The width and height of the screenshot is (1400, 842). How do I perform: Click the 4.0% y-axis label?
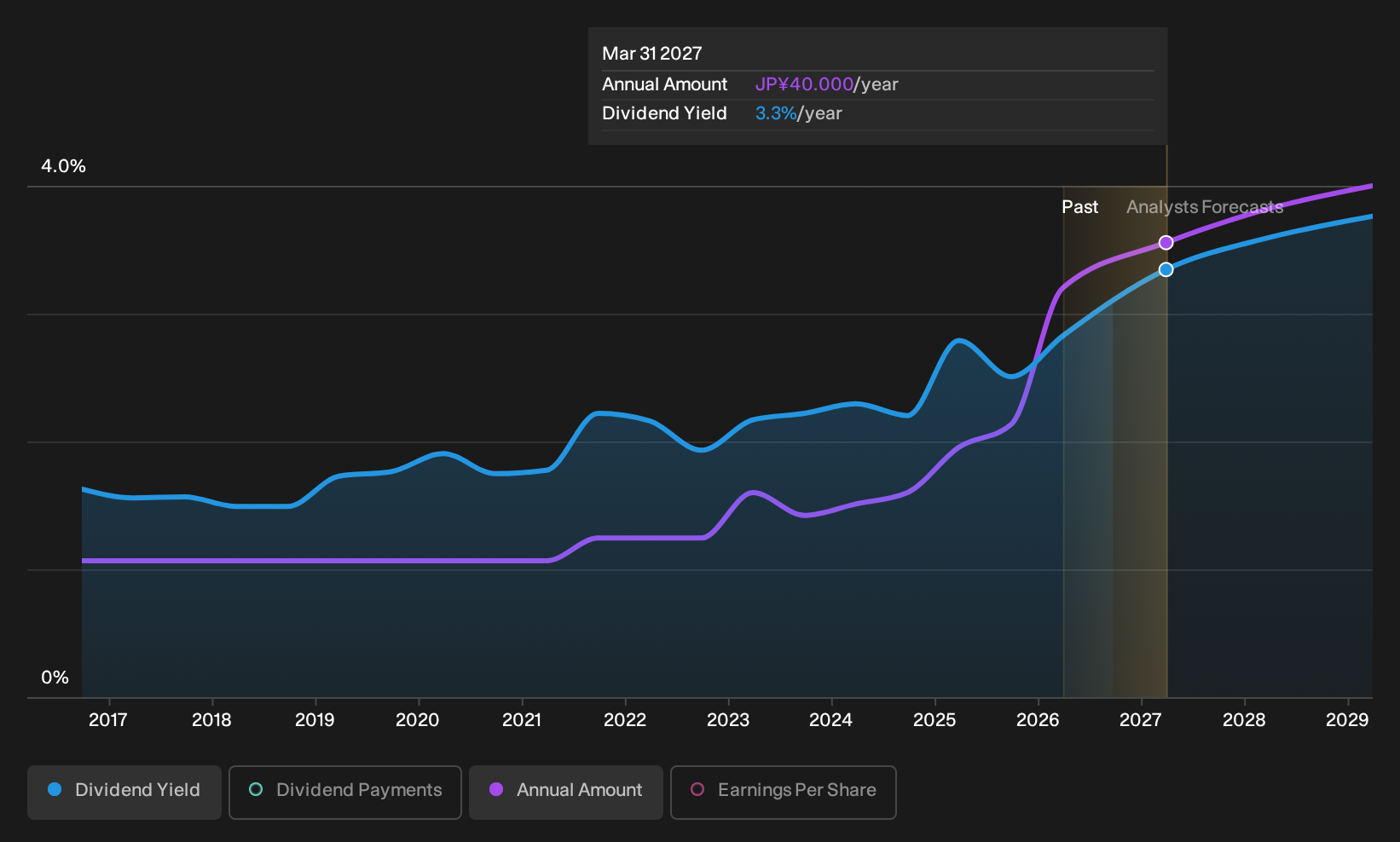(64, 166)
